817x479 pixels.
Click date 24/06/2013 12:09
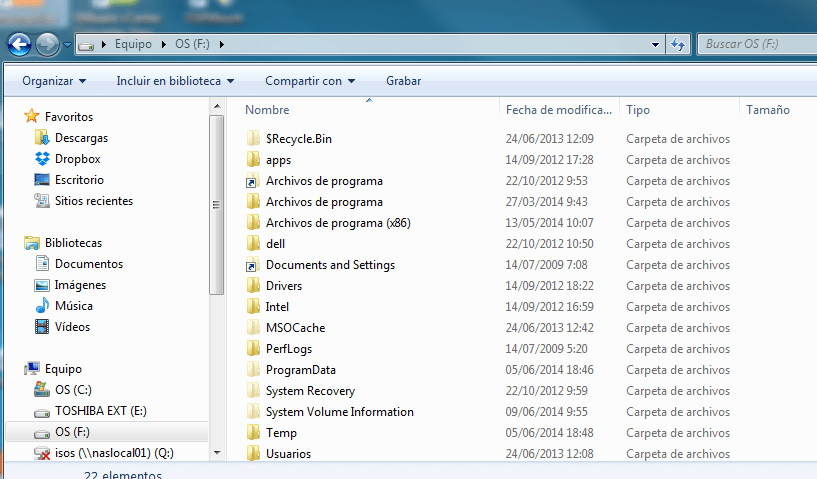coord(549,139)
